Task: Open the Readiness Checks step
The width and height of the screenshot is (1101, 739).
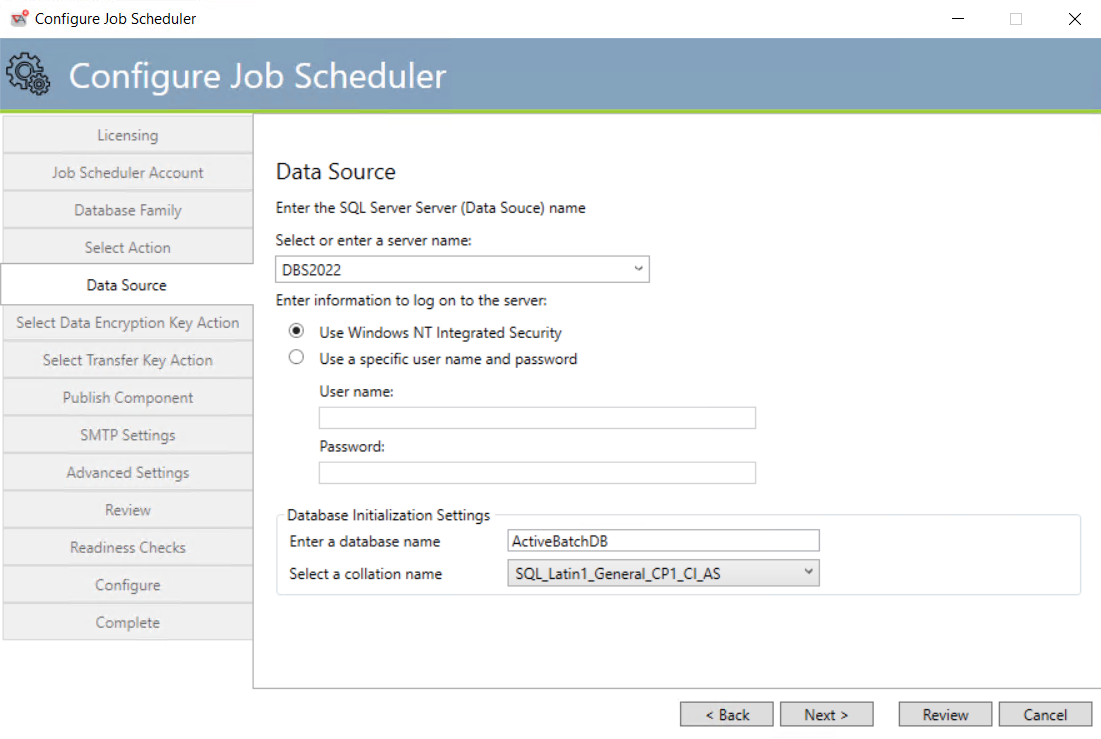Action: pyautogui.click(x=128, y=547)
